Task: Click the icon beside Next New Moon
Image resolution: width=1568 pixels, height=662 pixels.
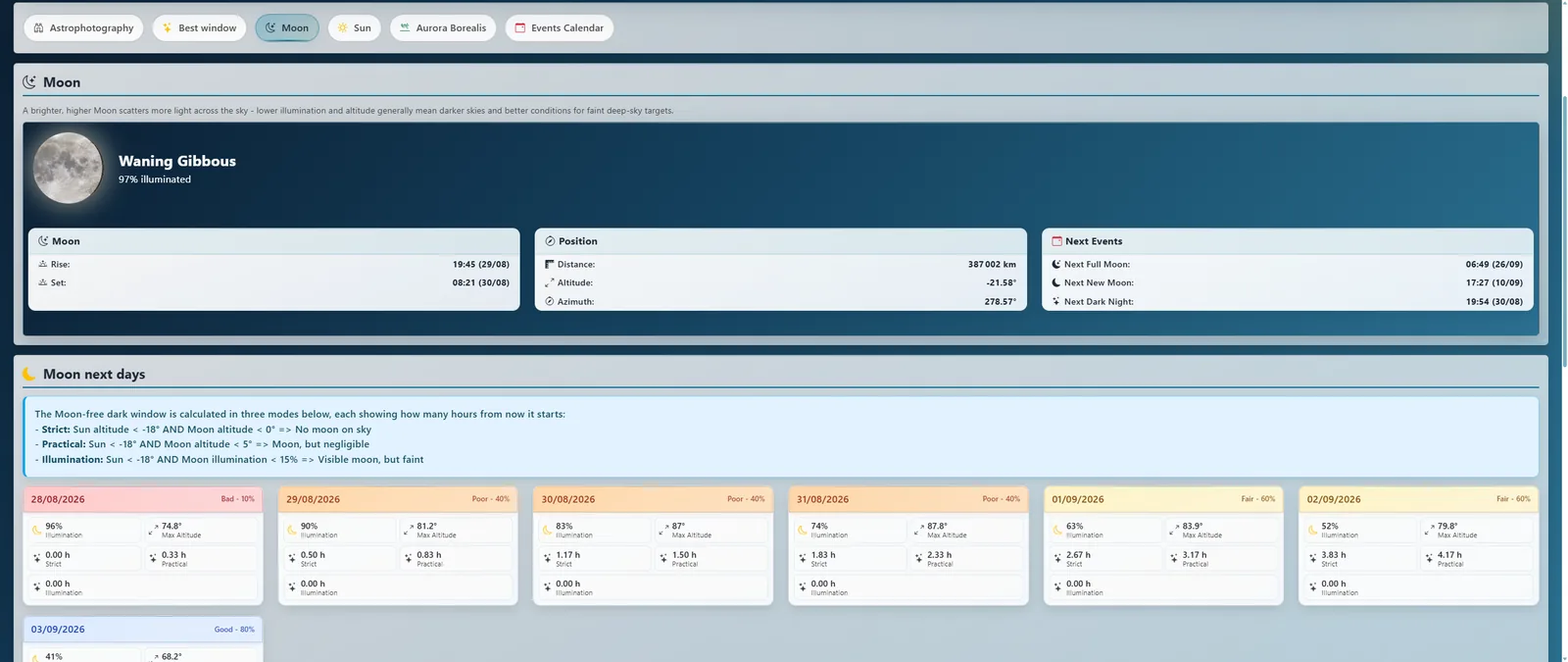Action: 1056,282
